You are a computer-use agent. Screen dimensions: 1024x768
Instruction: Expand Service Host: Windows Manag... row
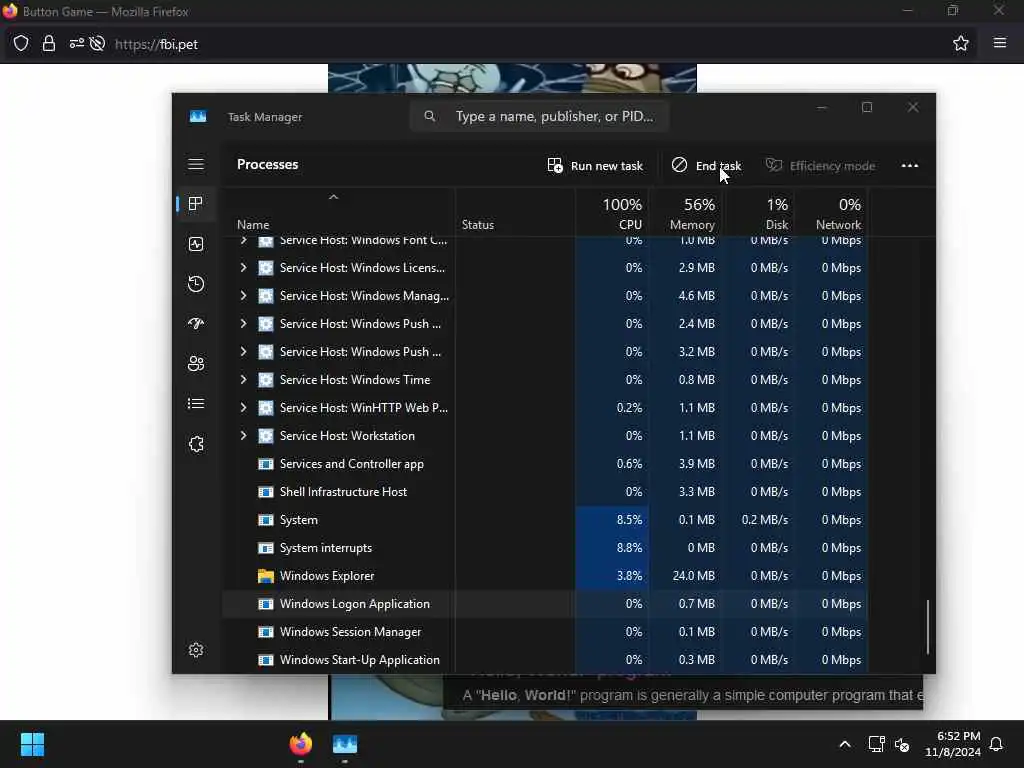click(243, 296)
